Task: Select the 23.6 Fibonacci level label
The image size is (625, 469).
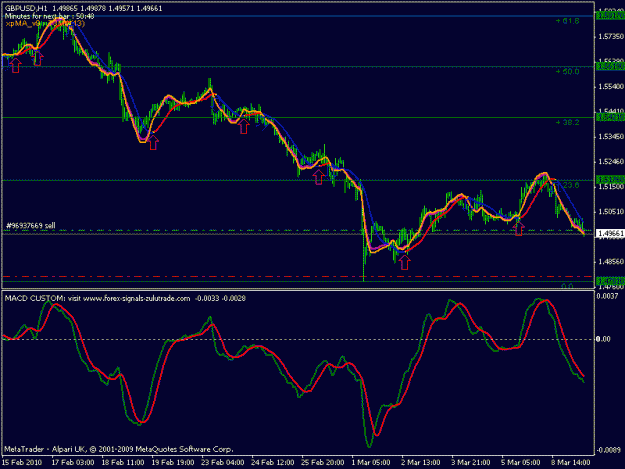Action: (x=570, y=185)
